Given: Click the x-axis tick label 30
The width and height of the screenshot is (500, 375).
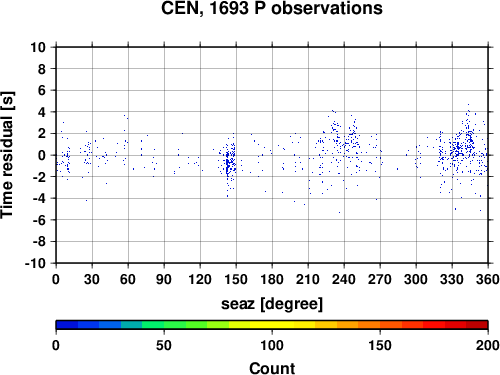Looking at the screenshot, I should 92,279.
